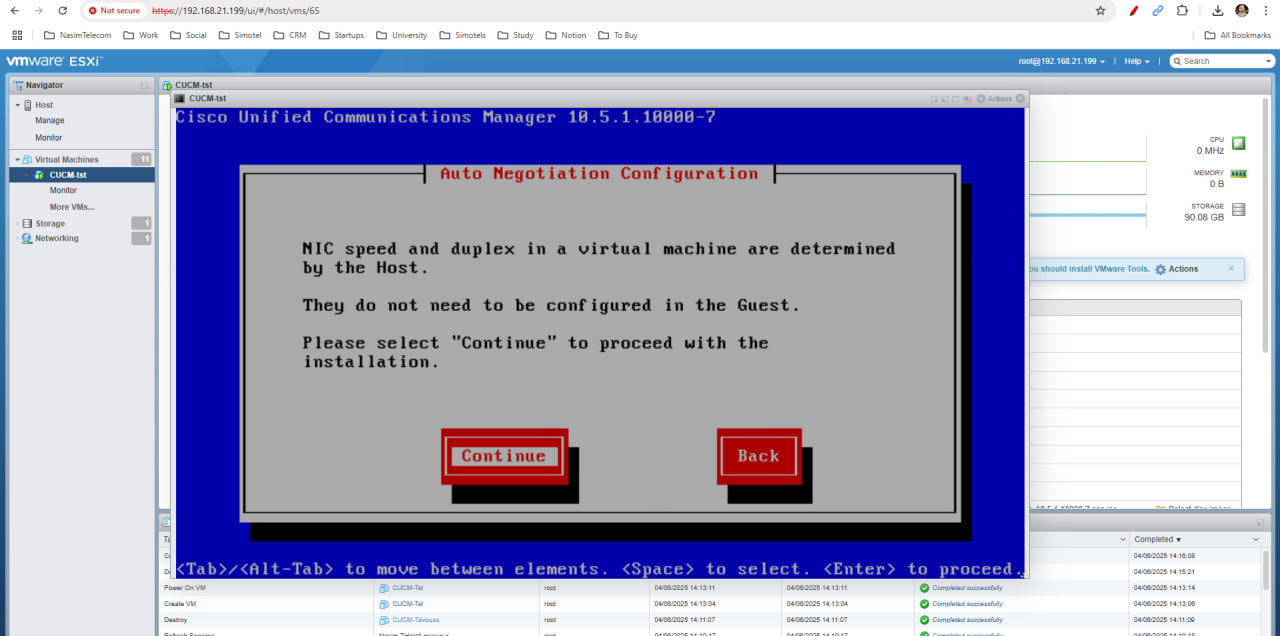Bookmark this page with the star icon
The width and height of the screenshot is (1280, 636).
pyautogui.click(x=1101, y=11)
